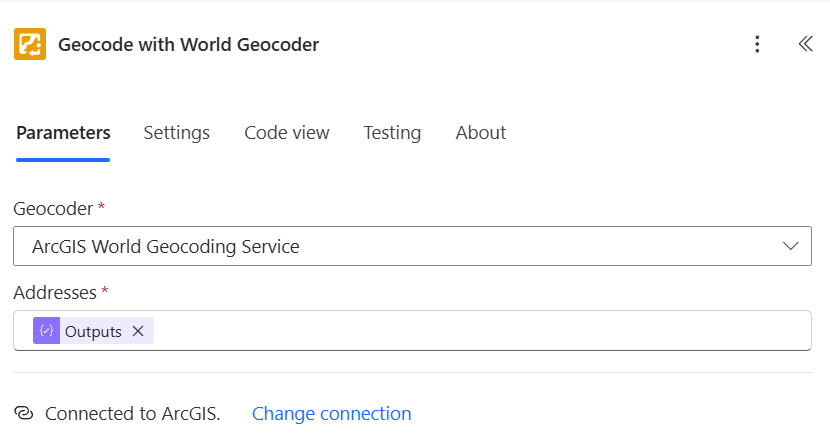Click the connection link icon
This screenshot has height=448, width=830.
[24, 413]
